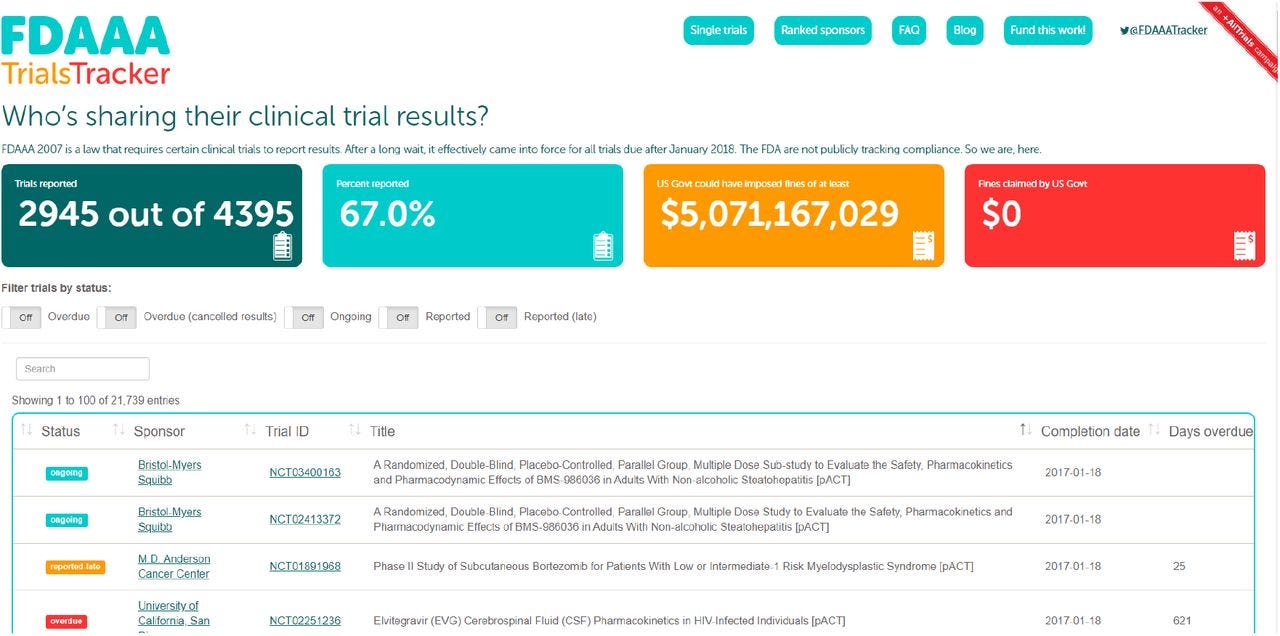The height and width of the screenshot is (636, 1280).
Task: Open trial NCT01891968 details
Action: [x=304, y=565]
